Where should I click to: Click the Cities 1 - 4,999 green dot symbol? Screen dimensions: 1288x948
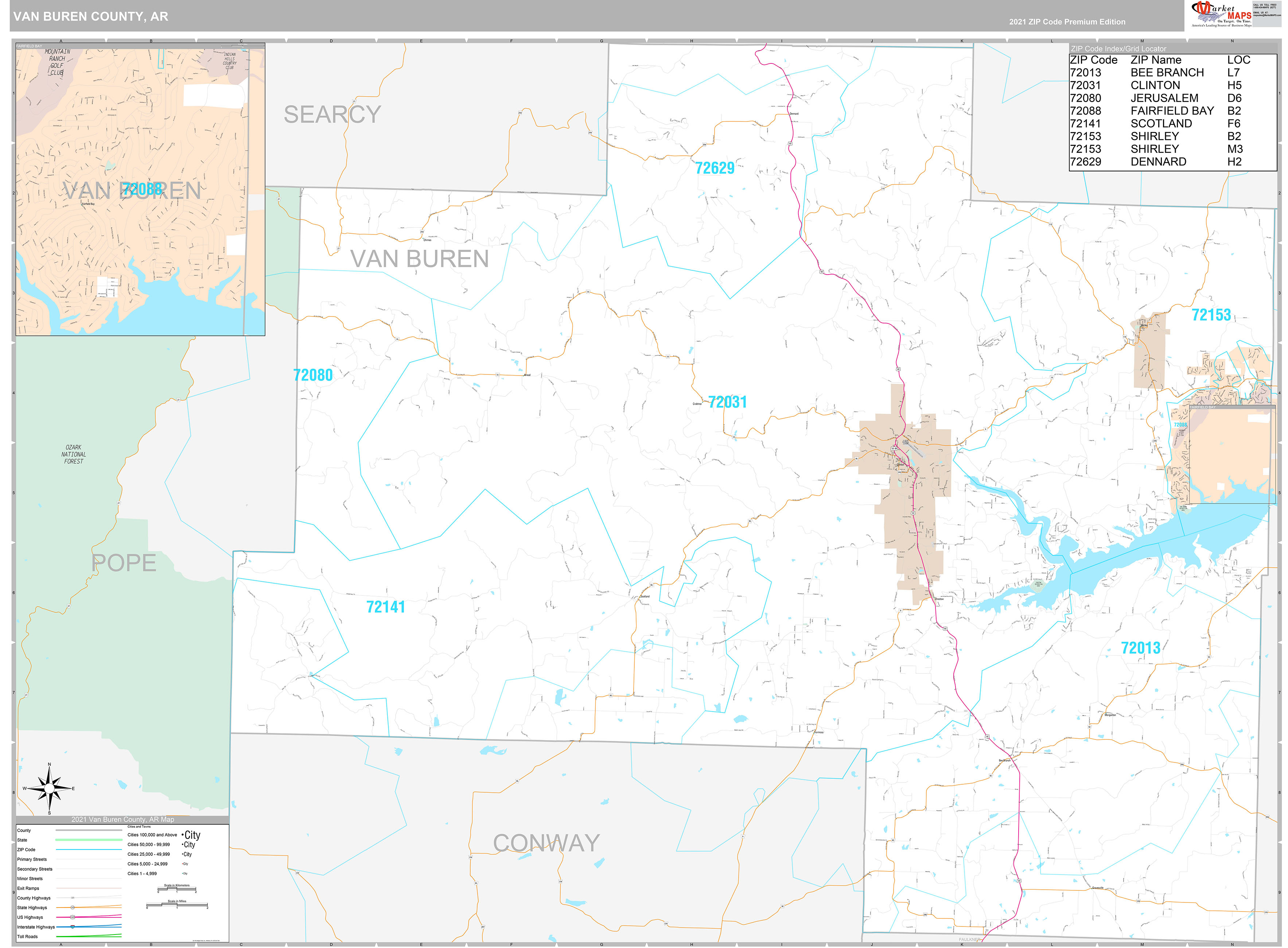(x=182, y=873)
